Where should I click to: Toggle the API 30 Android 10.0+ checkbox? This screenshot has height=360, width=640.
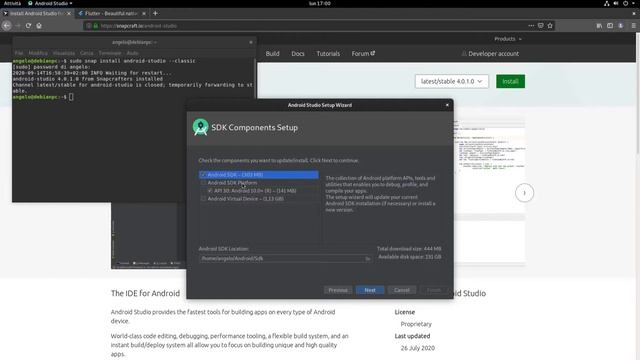[210, 191]
